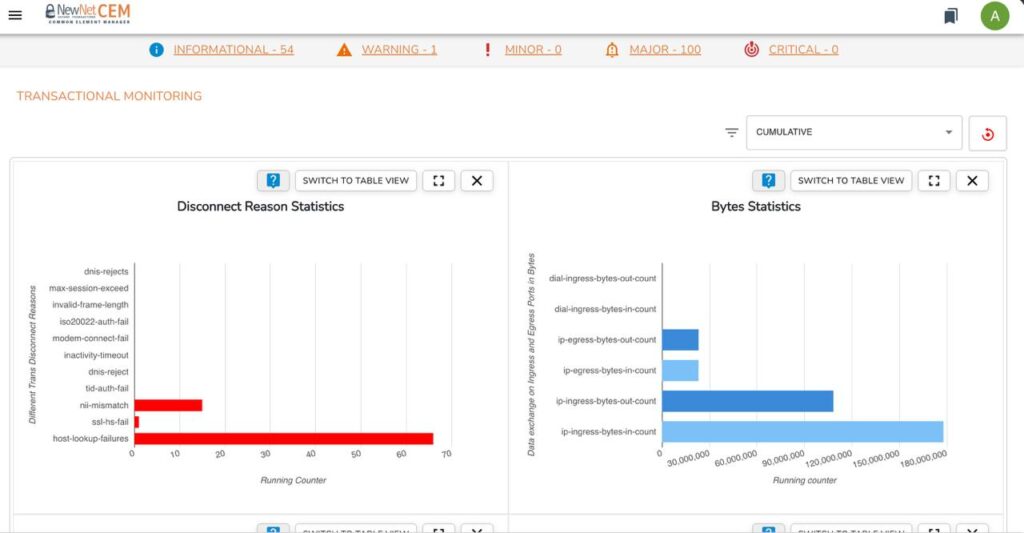Viewport: 1024px width, 533px height.
Task: Open the WARNING - 1 alarms link
Action: (399, 50)
